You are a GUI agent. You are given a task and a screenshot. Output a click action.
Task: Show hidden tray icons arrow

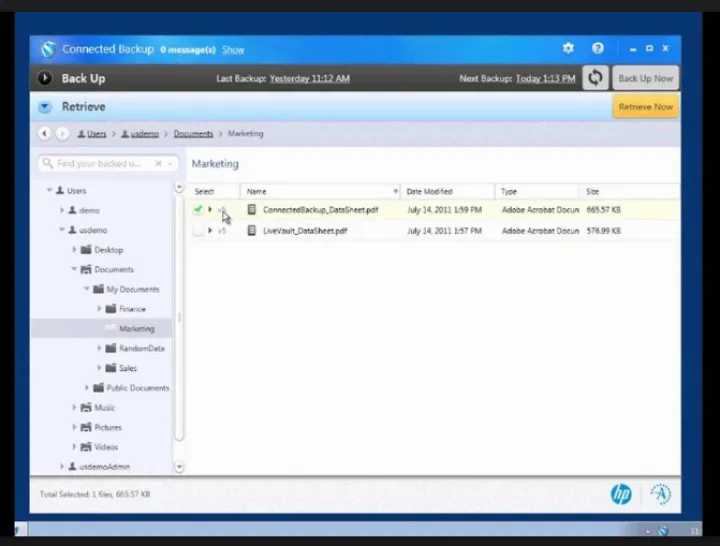pos(647,531)
